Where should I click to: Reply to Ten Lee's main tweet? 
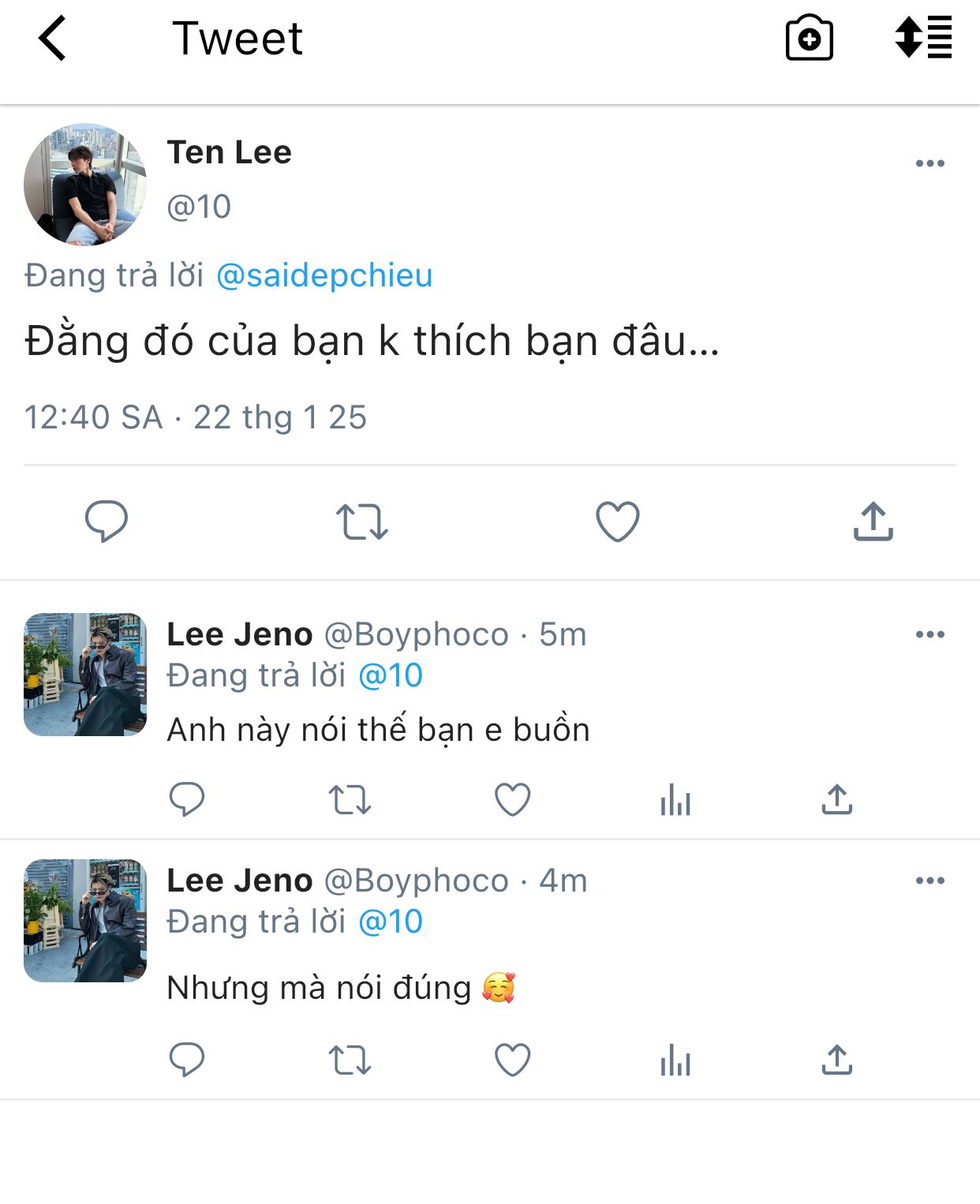(107, 521)
